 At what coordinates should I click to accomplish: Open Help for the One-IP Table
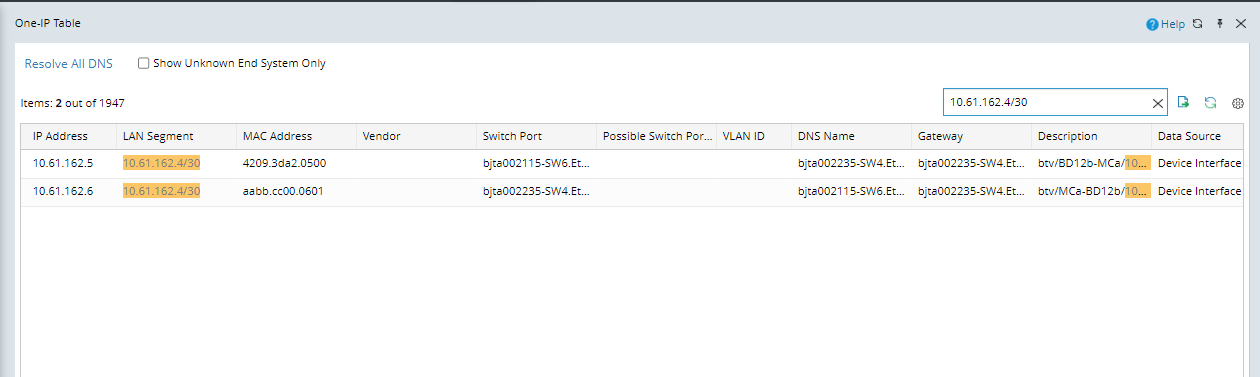[x=1165, y=24]
